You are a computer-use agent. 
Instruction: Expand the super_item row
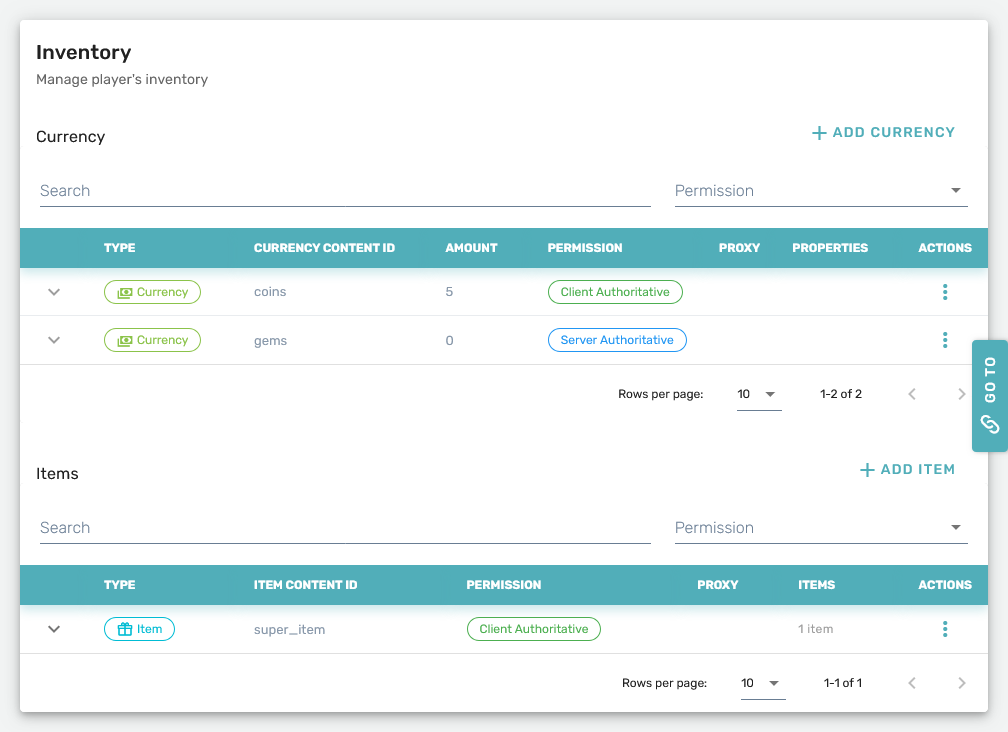tap(54, 629)
